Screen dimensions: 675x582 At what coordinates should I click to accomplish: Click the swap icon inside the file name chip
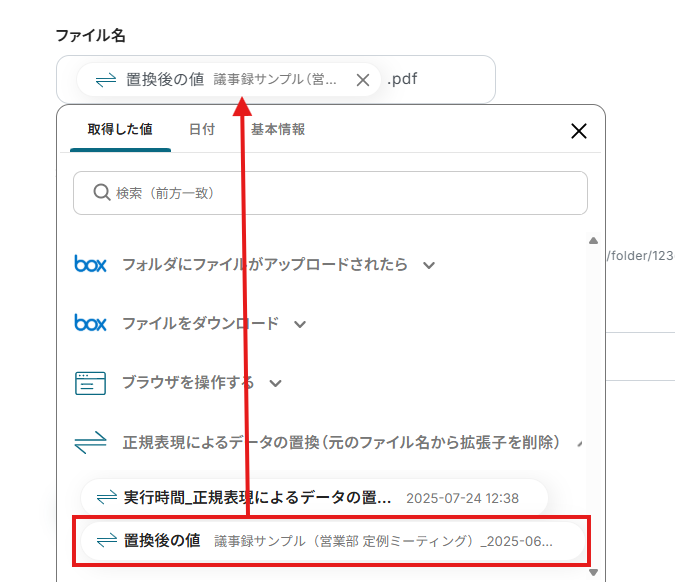point(106,80)
